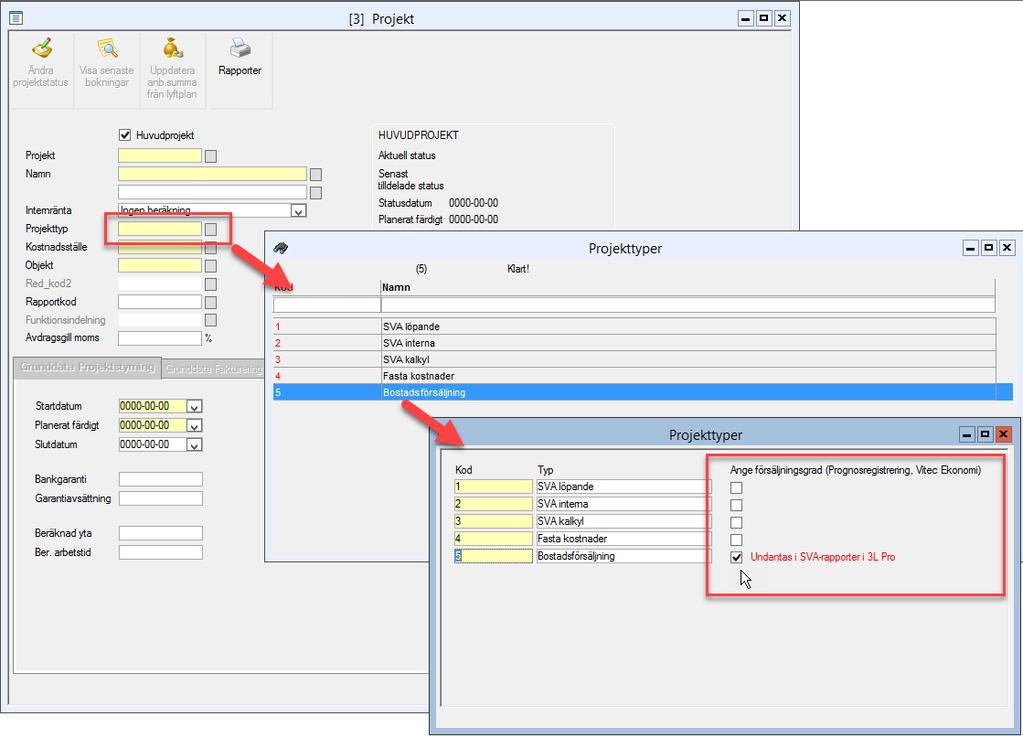Click Kod field 1 in Projekttyper editor
1023x738 pixels.
click(493, 486)
